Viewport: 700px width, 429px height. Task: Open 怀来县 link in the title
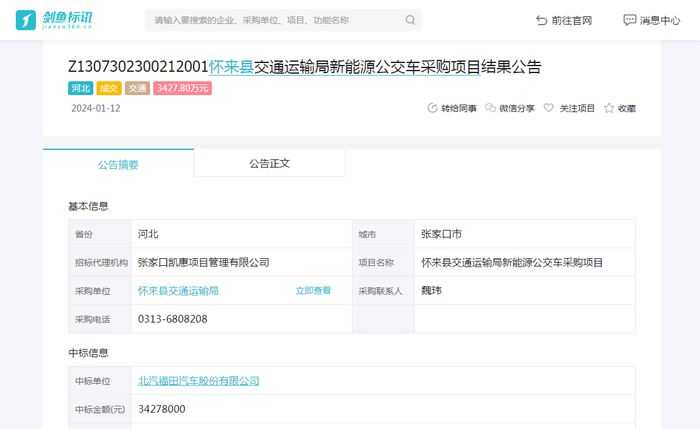pos(231,67)
